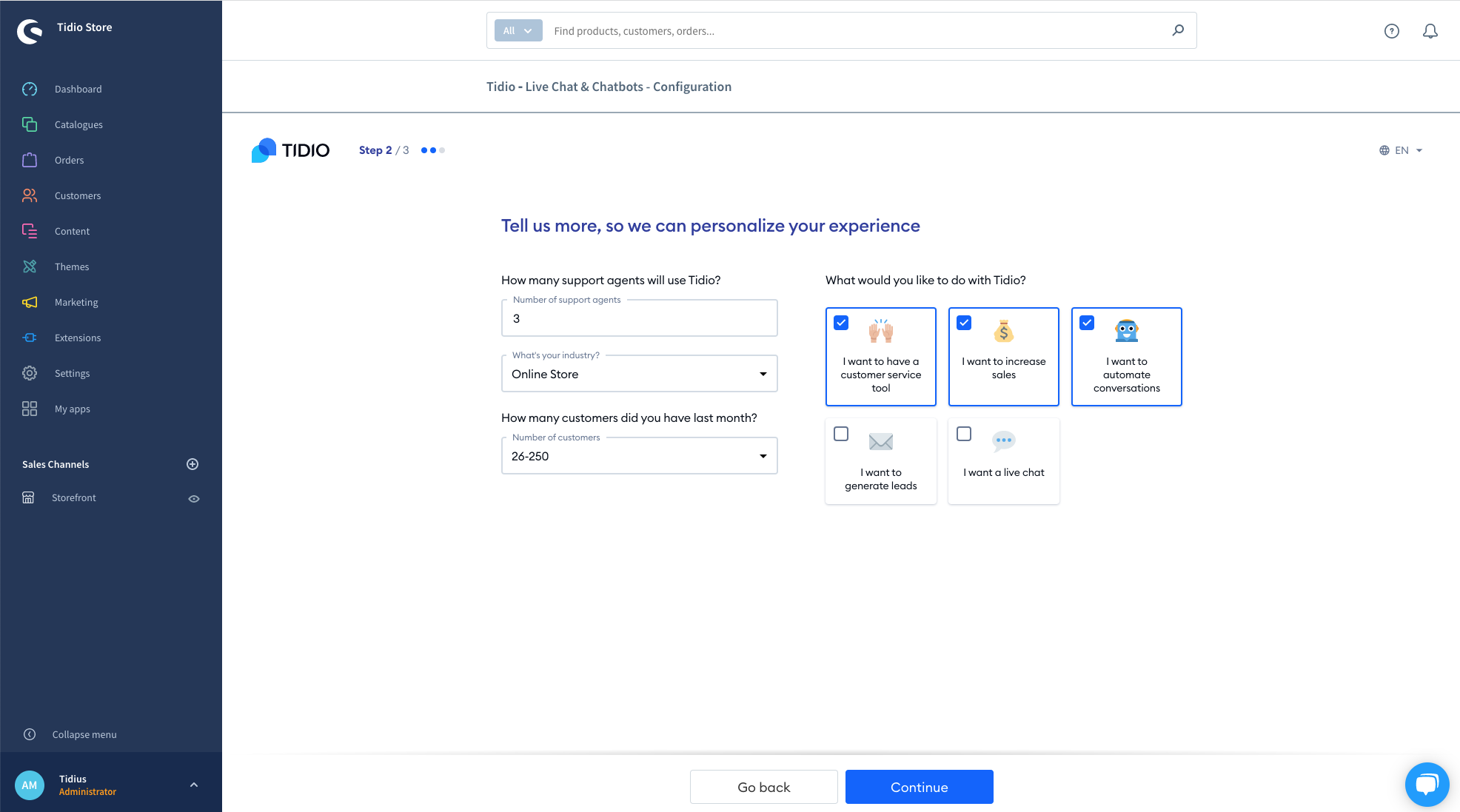This screenshot has width=1460, height=812.
Task: Open the Dashboard gauge icon
Action: pyautogui.click(x=30, y=89)
